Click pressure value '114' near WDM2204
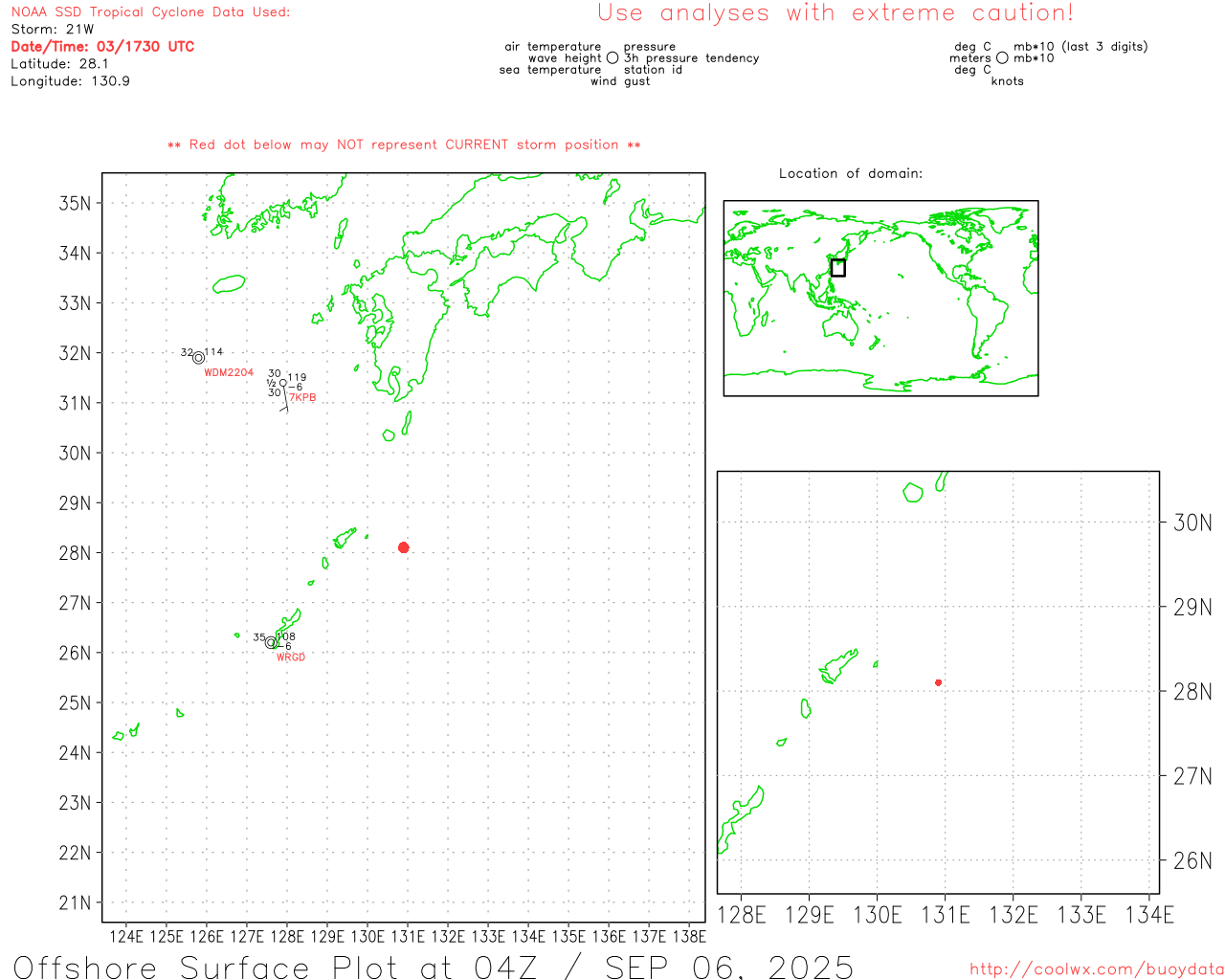Screen dimensions: 1225x980 [213, 352]
